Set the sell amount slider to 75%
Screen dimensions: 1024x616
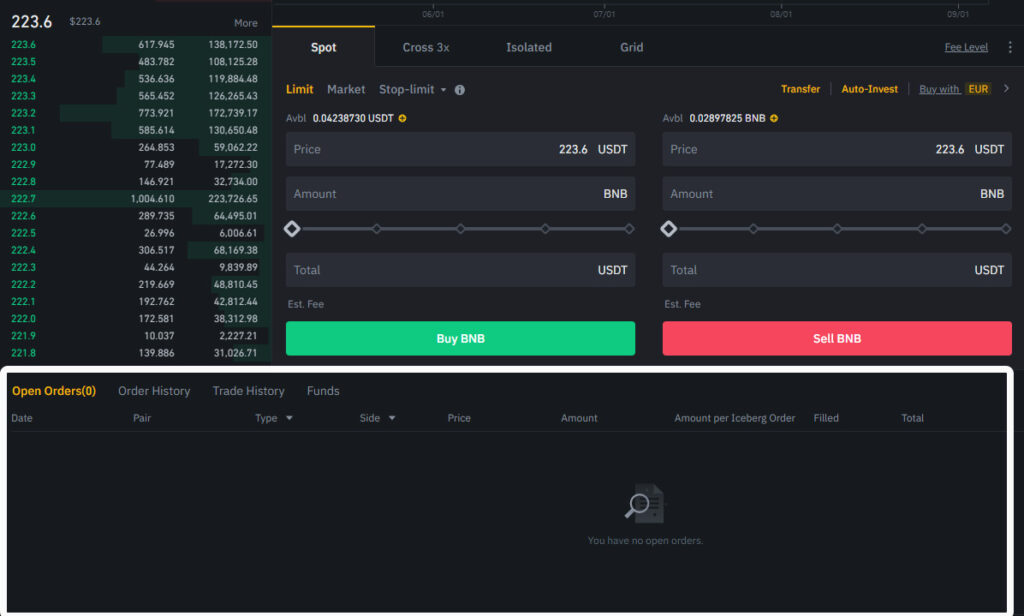(x=921, y=229)
